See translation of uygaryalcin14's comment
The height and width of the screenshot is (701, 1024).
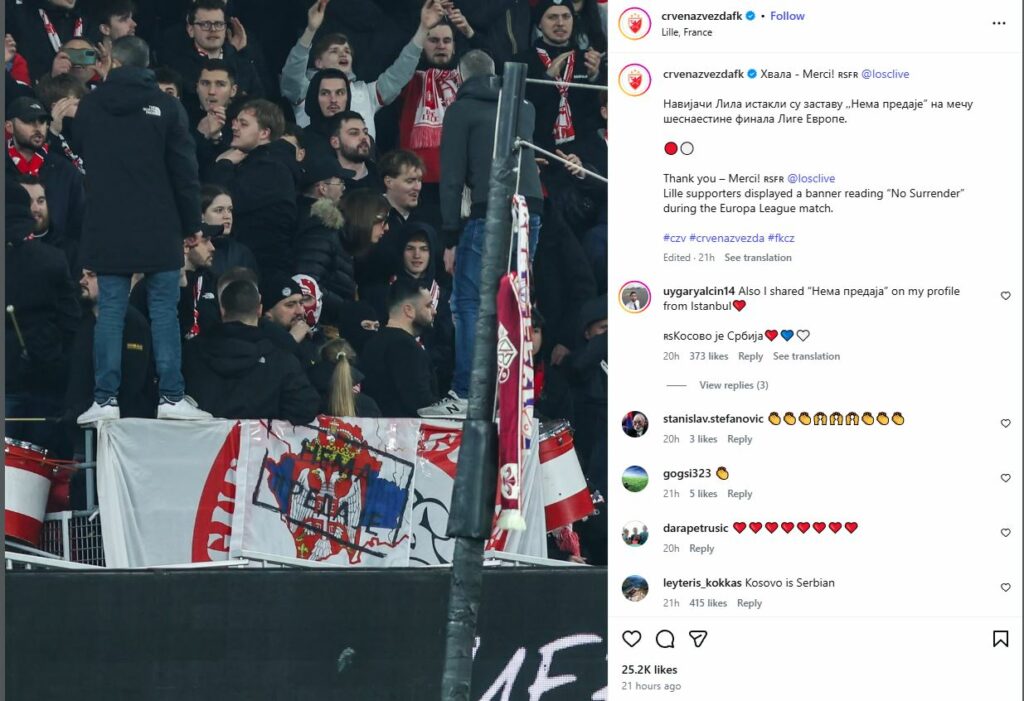point(806,356)
